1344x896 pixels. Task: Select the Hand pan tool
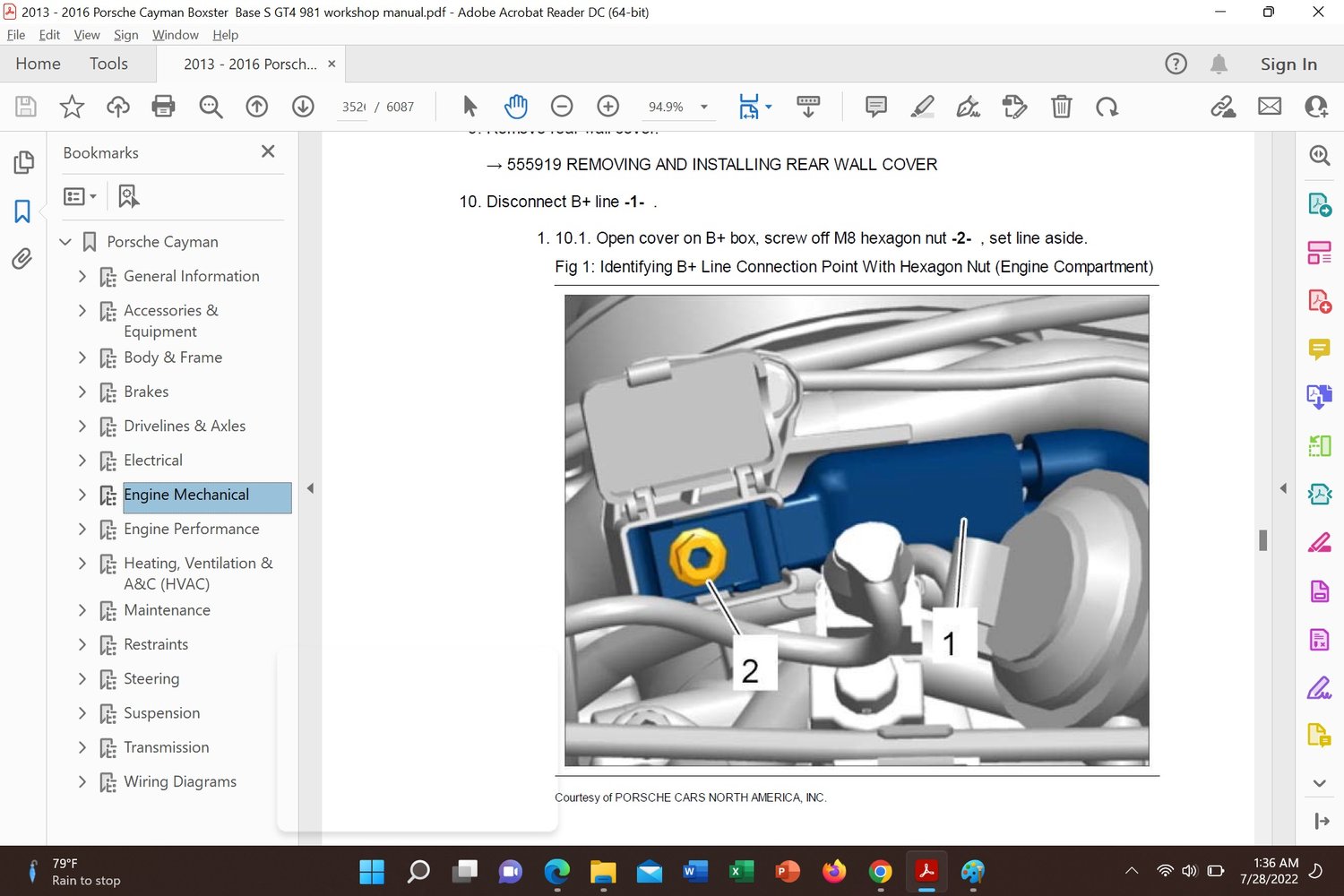point(515,107)
